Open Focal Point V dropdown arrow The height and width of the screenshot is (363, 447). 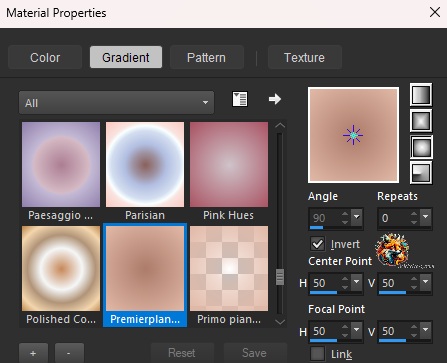[426, 331]
